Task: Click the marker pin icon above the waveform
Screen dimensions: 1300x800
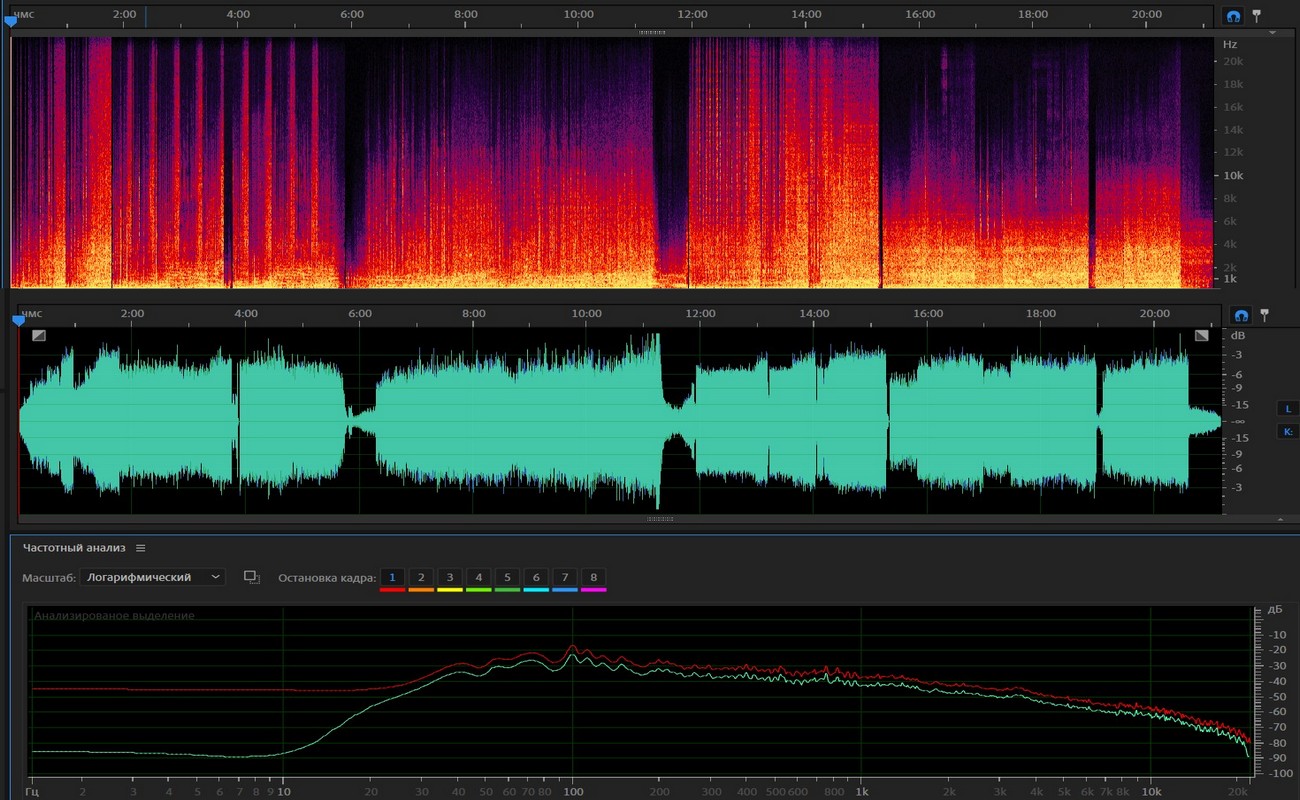Action: [x=1264, y=314]
